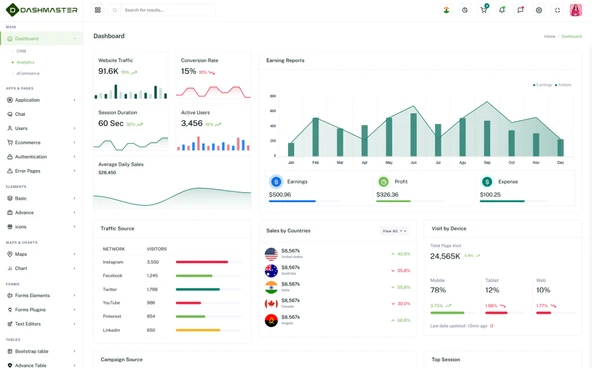592x368 pixels.
Task: Click the Website Traffic card title
Action: click(x=116, y=60)
